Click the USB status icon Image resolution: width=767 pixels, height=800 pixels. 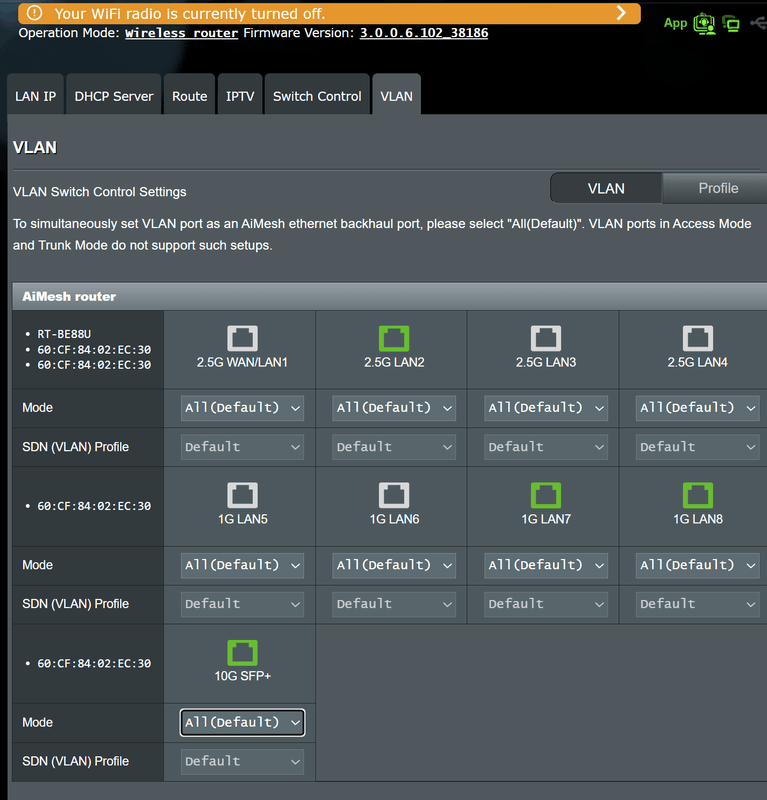(759, 23)
